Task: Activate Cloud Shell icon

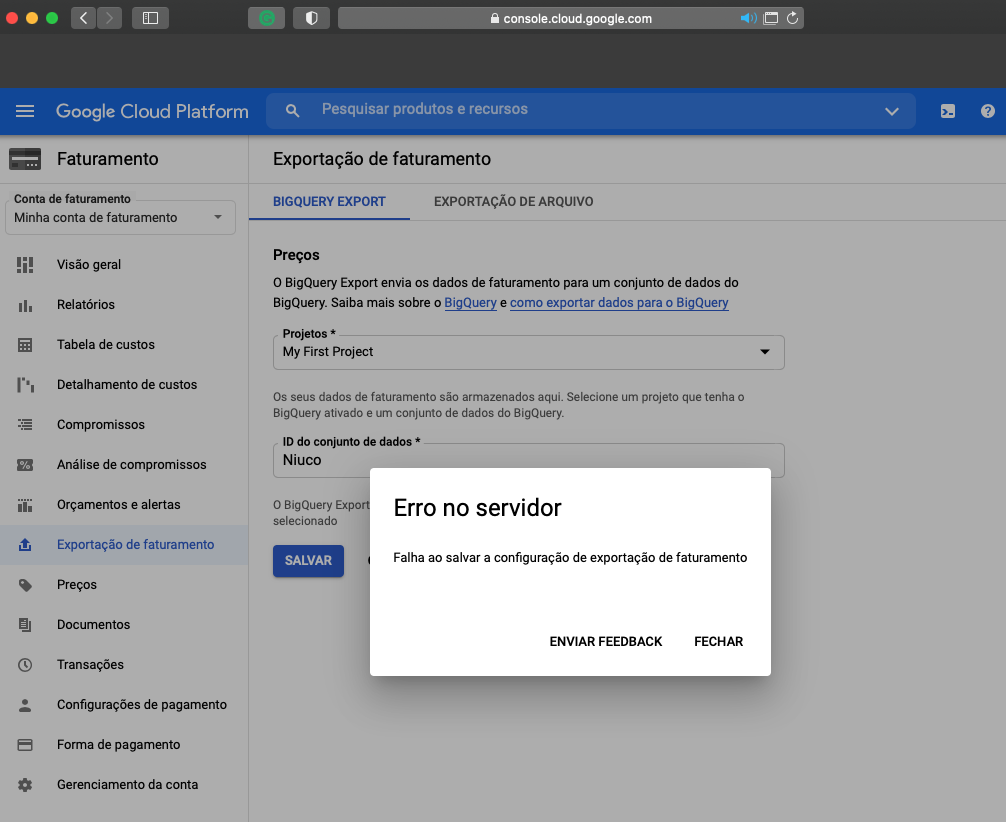Action: [948, 111]
